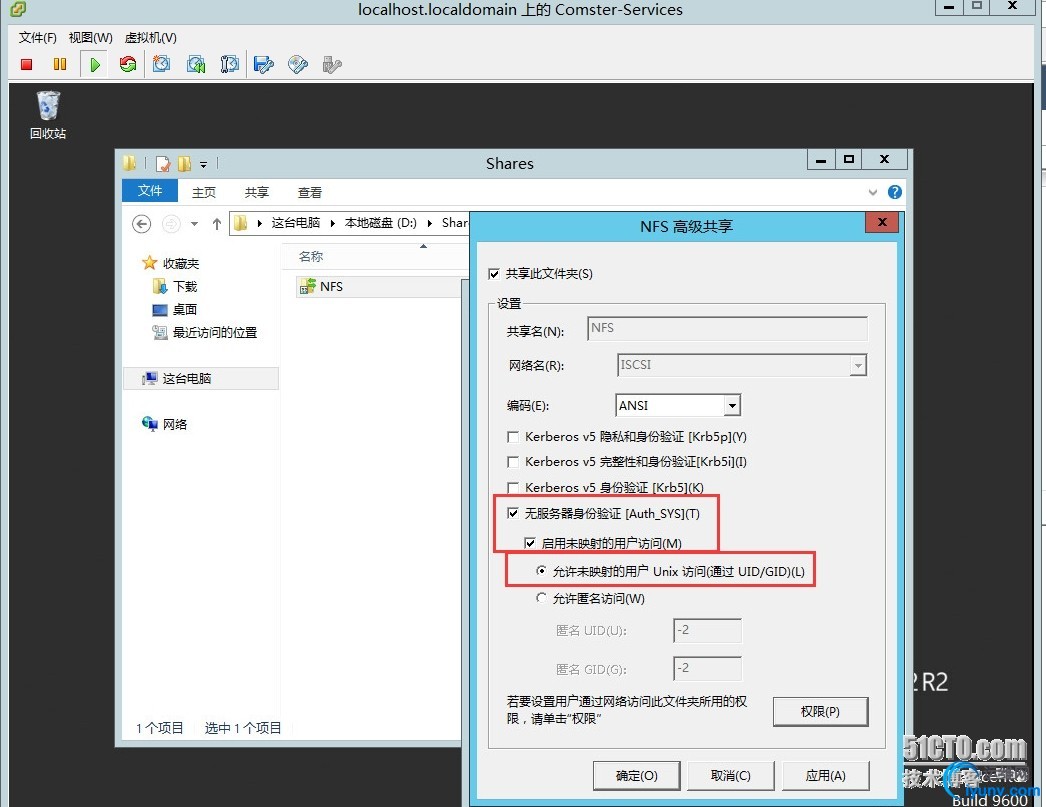This screenshot has height=807, width=1046.
Task: Open the 文件 ribbon tab in Shares
Action: [150, 191]
